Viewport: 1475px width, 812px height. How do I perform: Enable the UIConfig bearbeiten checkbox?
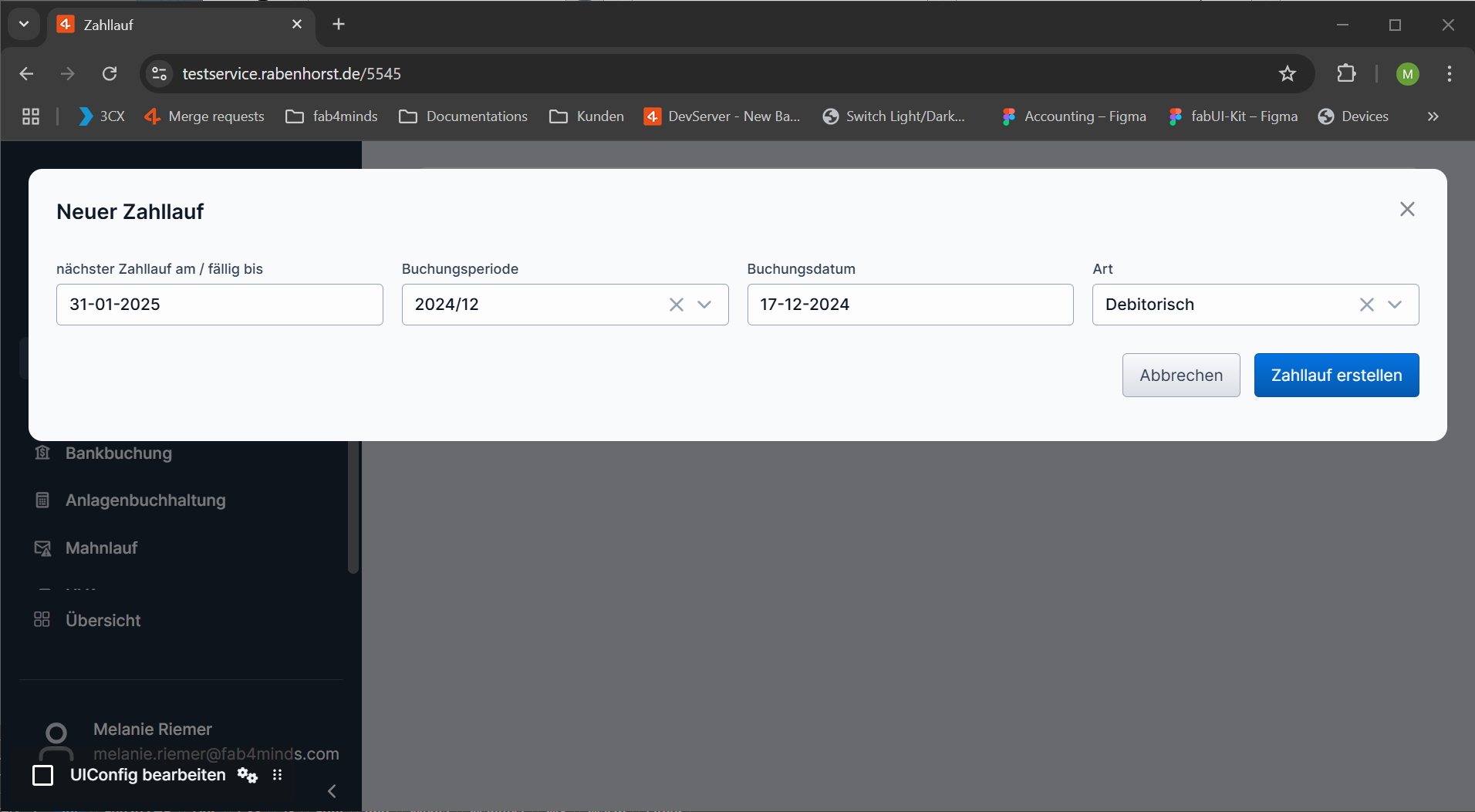click(43, 775)
